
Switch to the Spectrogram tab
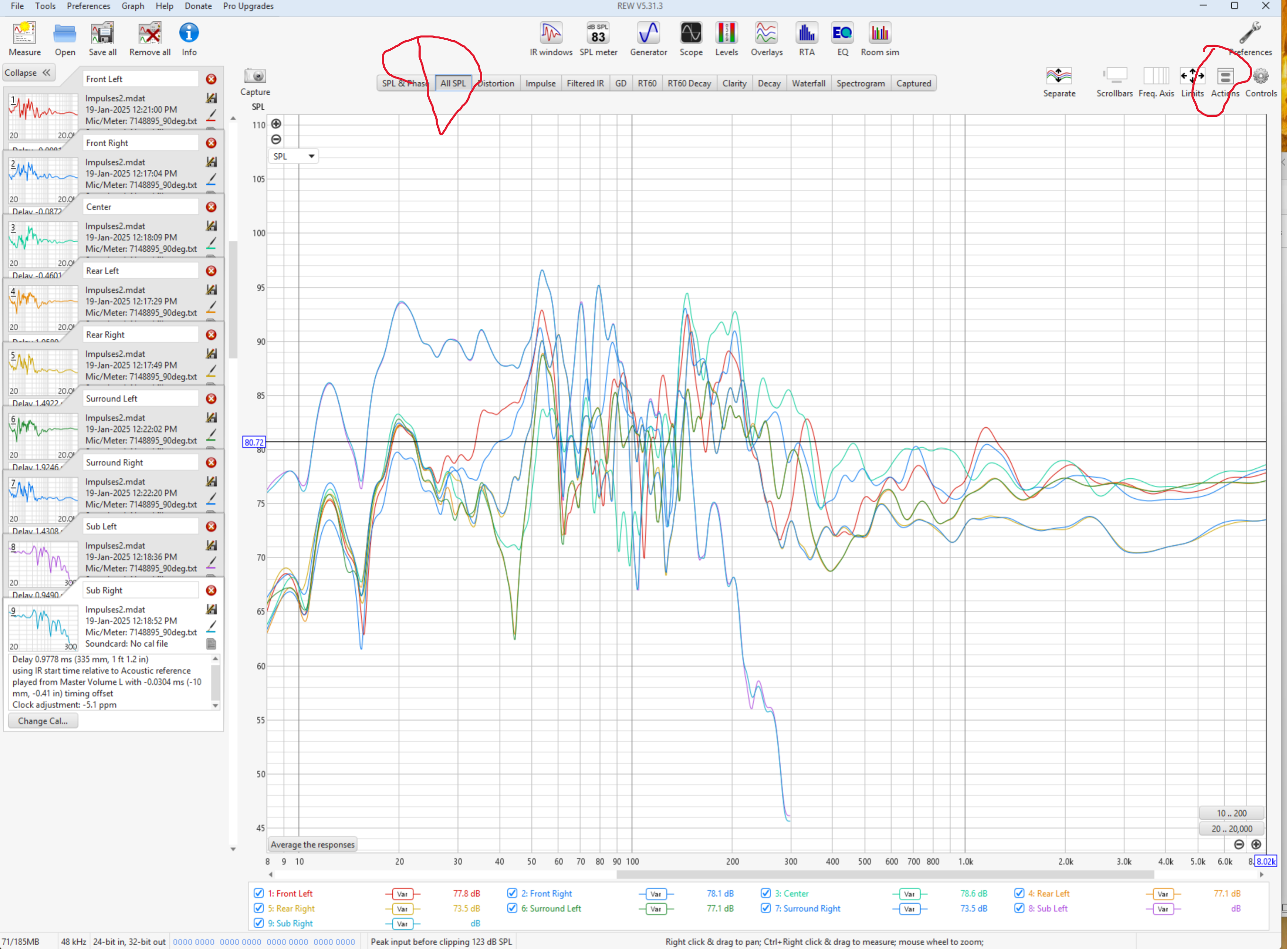pyautogui.click(x=861, y=83)
